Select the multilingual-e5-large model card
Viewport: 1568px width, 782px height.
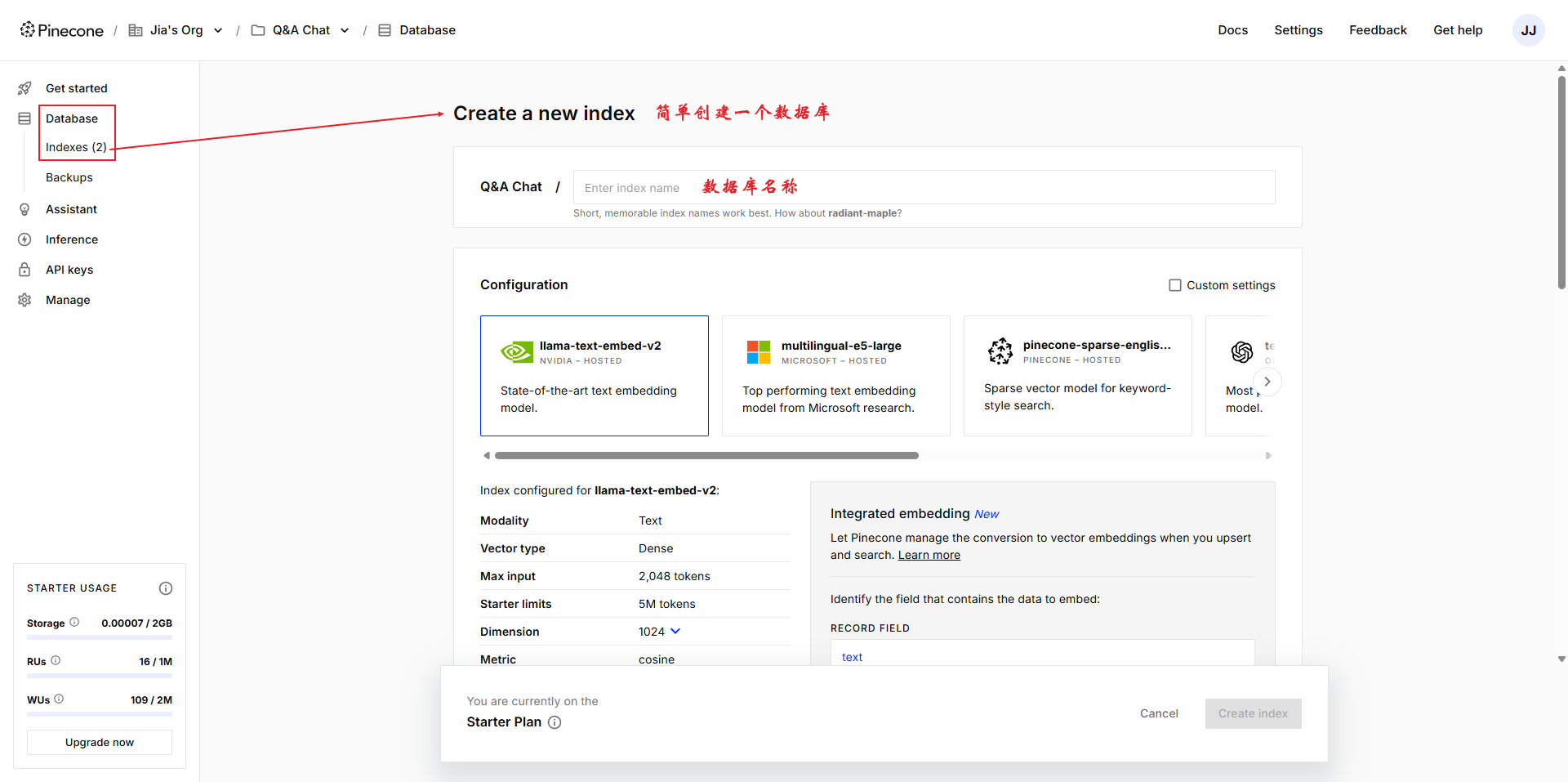coord(836,376)
